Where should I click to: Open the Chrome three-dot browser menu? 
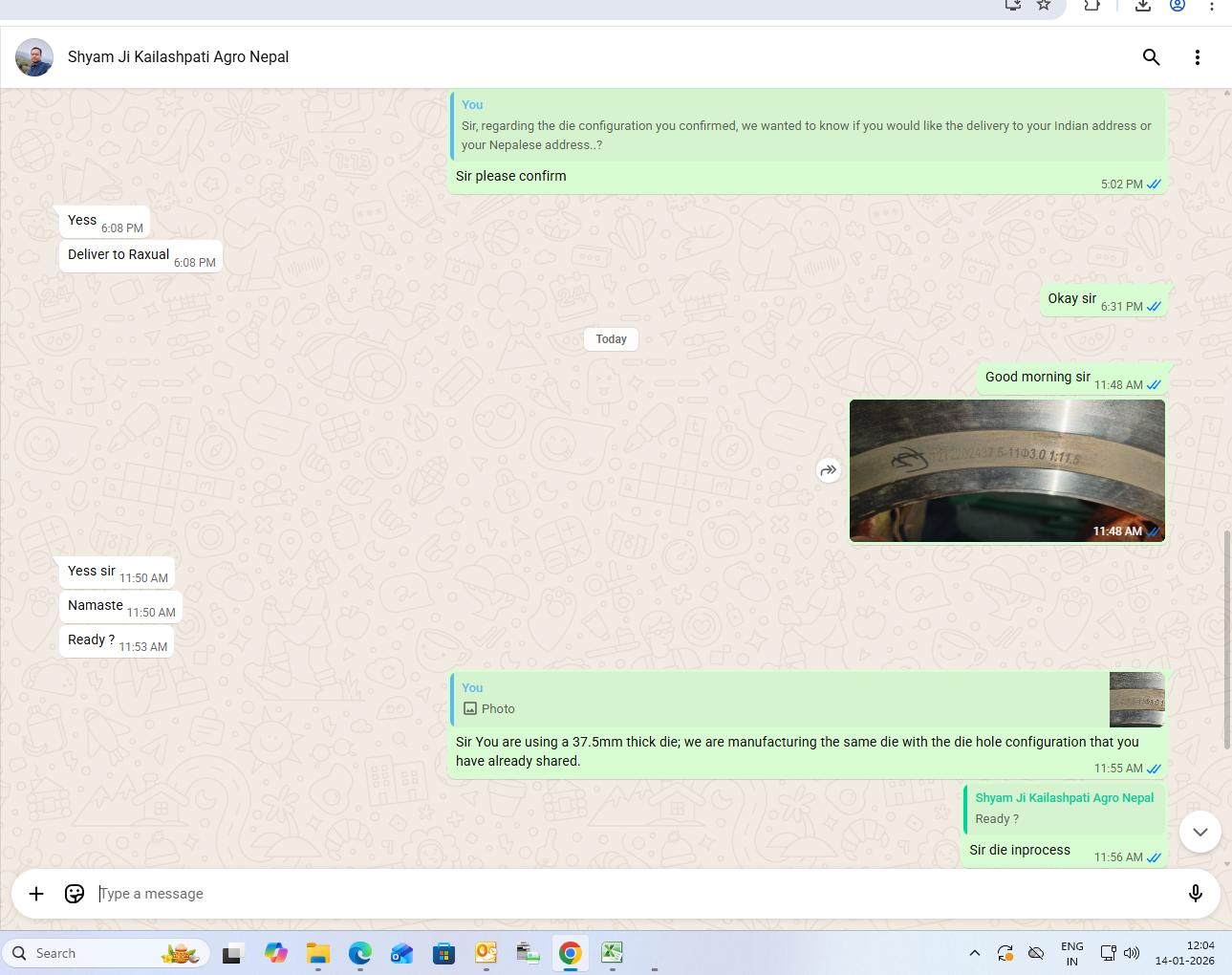(x=1211, y=6)
